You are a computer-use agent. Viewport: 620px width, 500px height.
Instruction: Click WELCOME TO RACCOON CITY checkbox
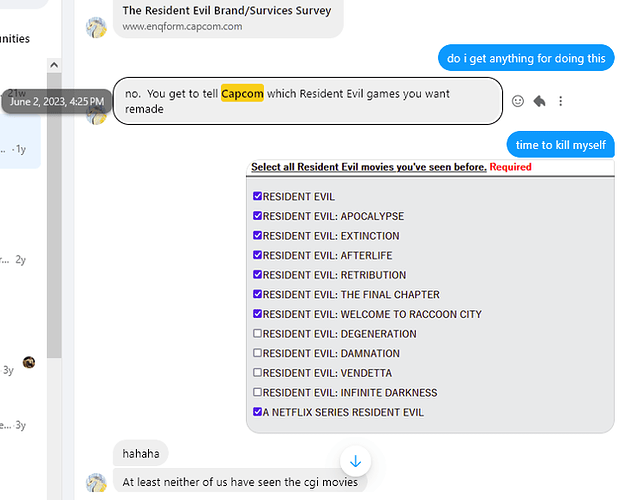257,314
